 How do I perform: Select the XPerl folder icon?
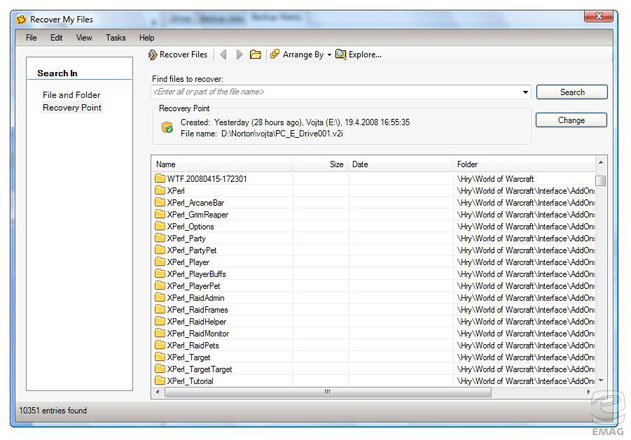tap(160, 190)
